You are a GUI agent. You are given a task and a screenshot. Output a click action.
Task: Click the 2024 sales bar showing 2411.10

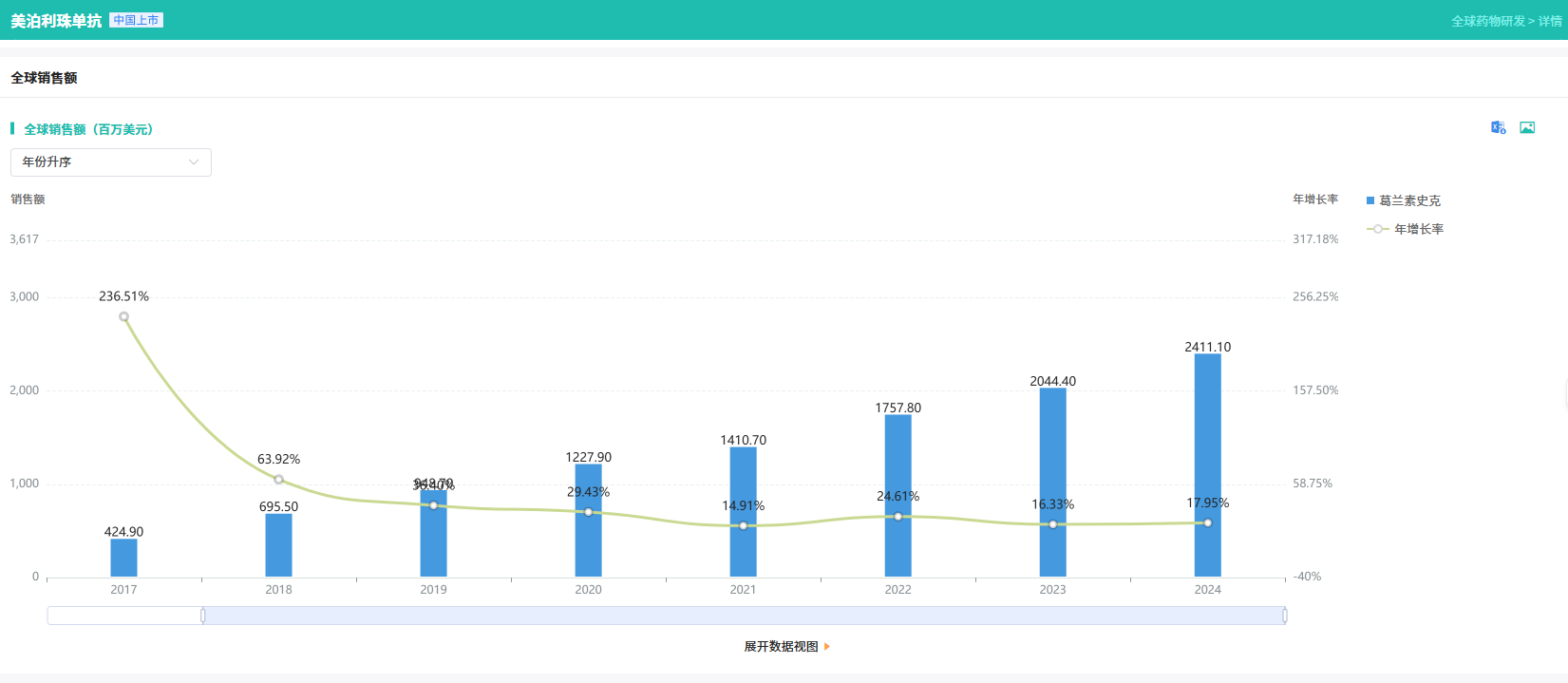click(1207, 465)
